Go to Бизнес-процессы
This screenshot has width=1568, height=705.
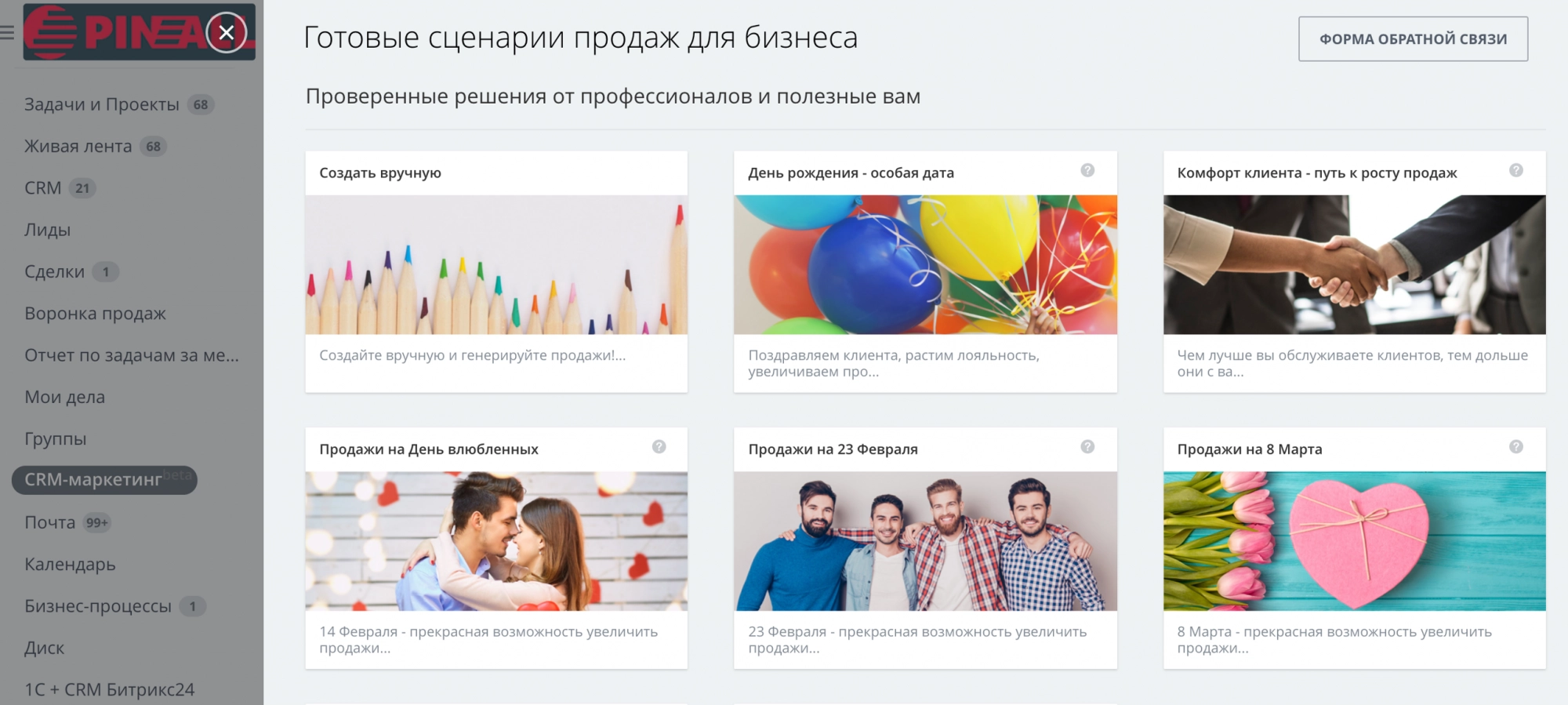[x=98, y=606]
